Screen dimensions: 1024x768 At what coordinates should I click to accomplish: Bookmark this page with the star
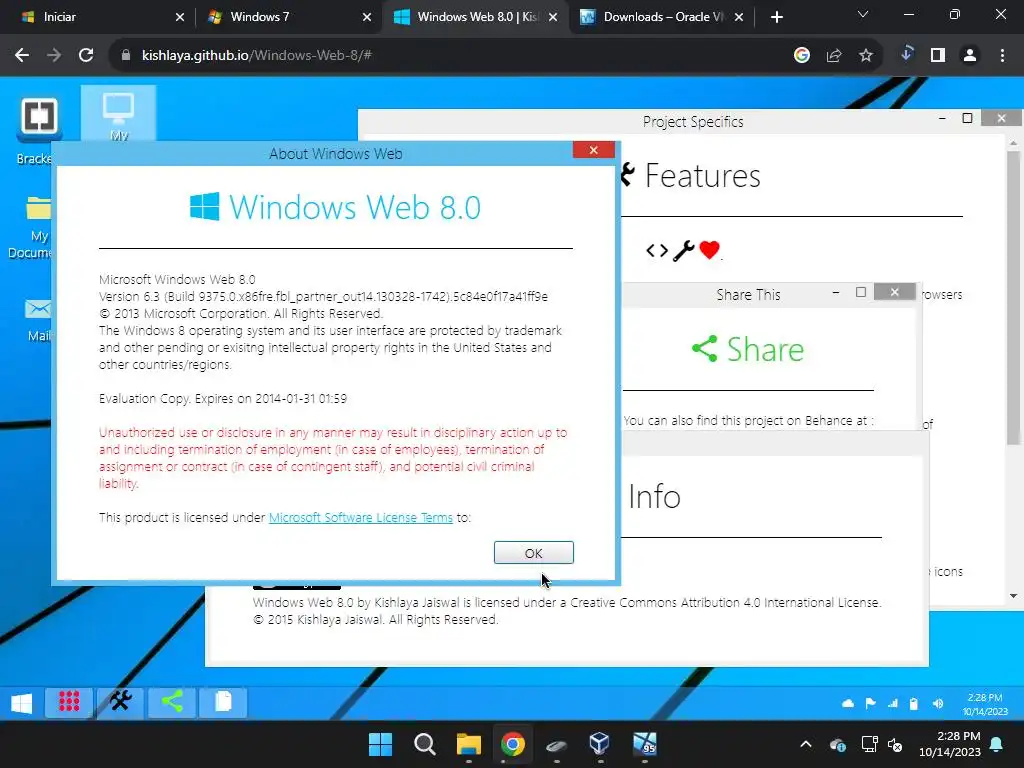pyautogui.click(x=866, y=56)
